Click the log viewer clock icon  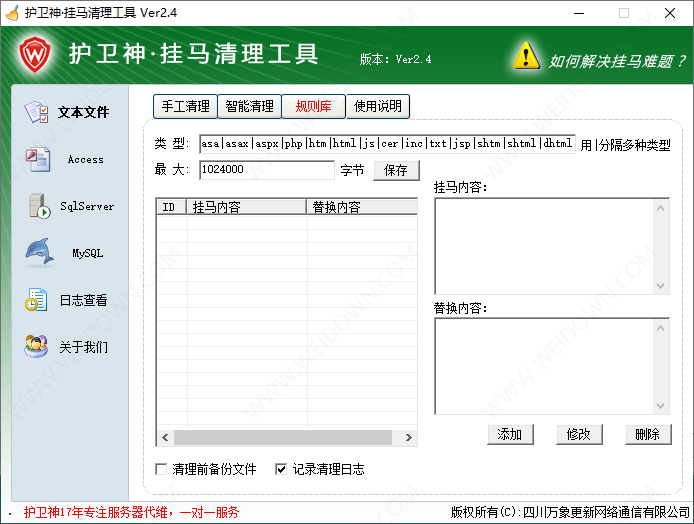36,300
